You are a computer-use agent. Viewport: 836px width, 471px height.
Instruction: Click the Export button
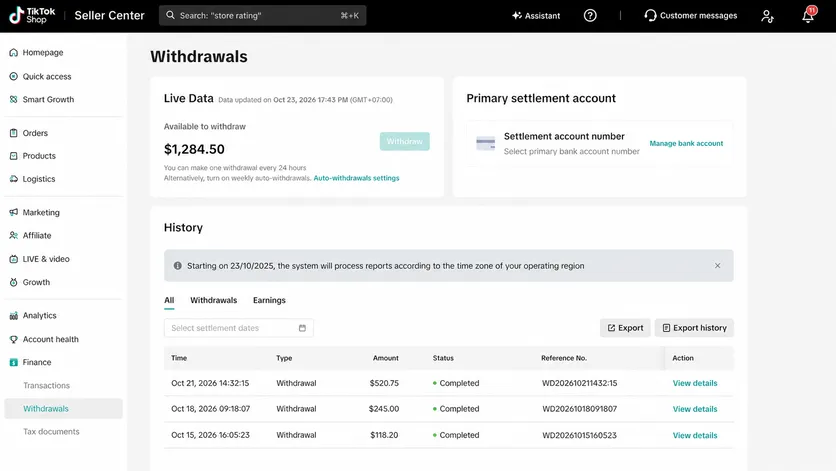625,328
